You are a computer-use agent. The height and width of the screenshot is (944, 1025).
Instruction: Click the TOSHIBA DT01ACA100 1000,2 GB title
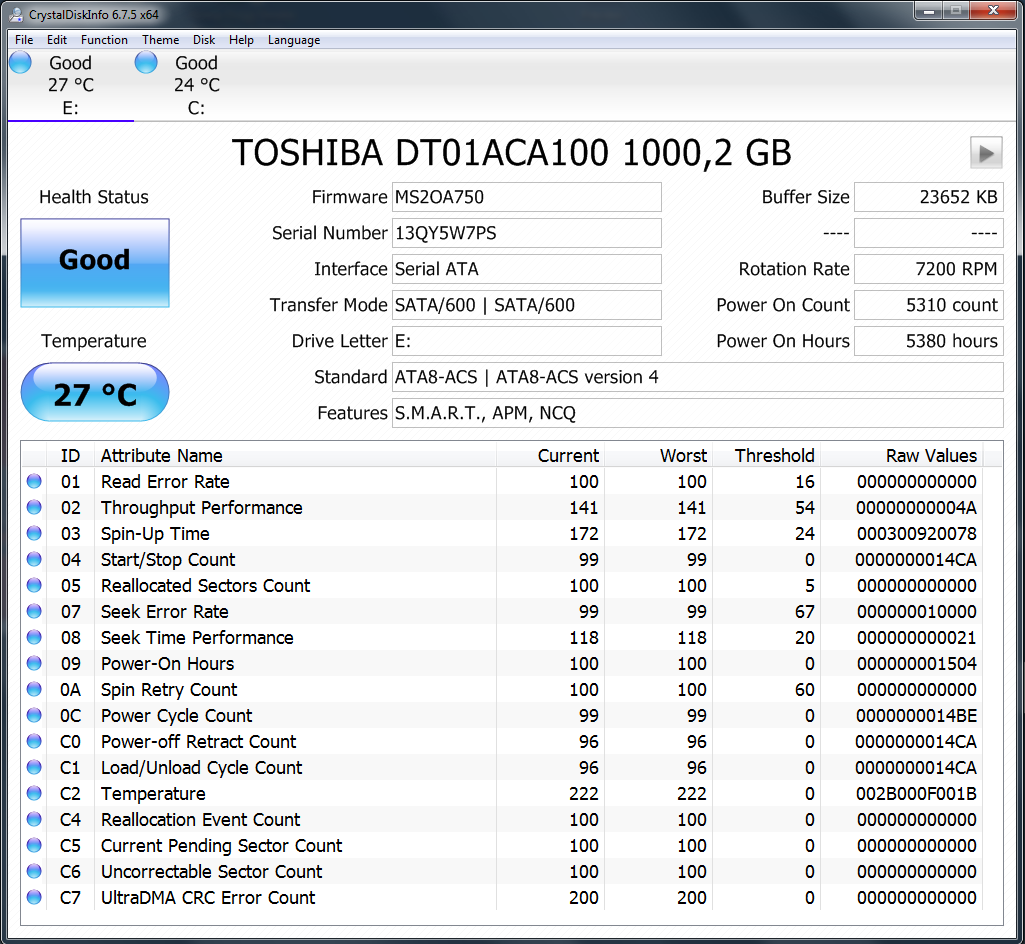coord(511,153)
